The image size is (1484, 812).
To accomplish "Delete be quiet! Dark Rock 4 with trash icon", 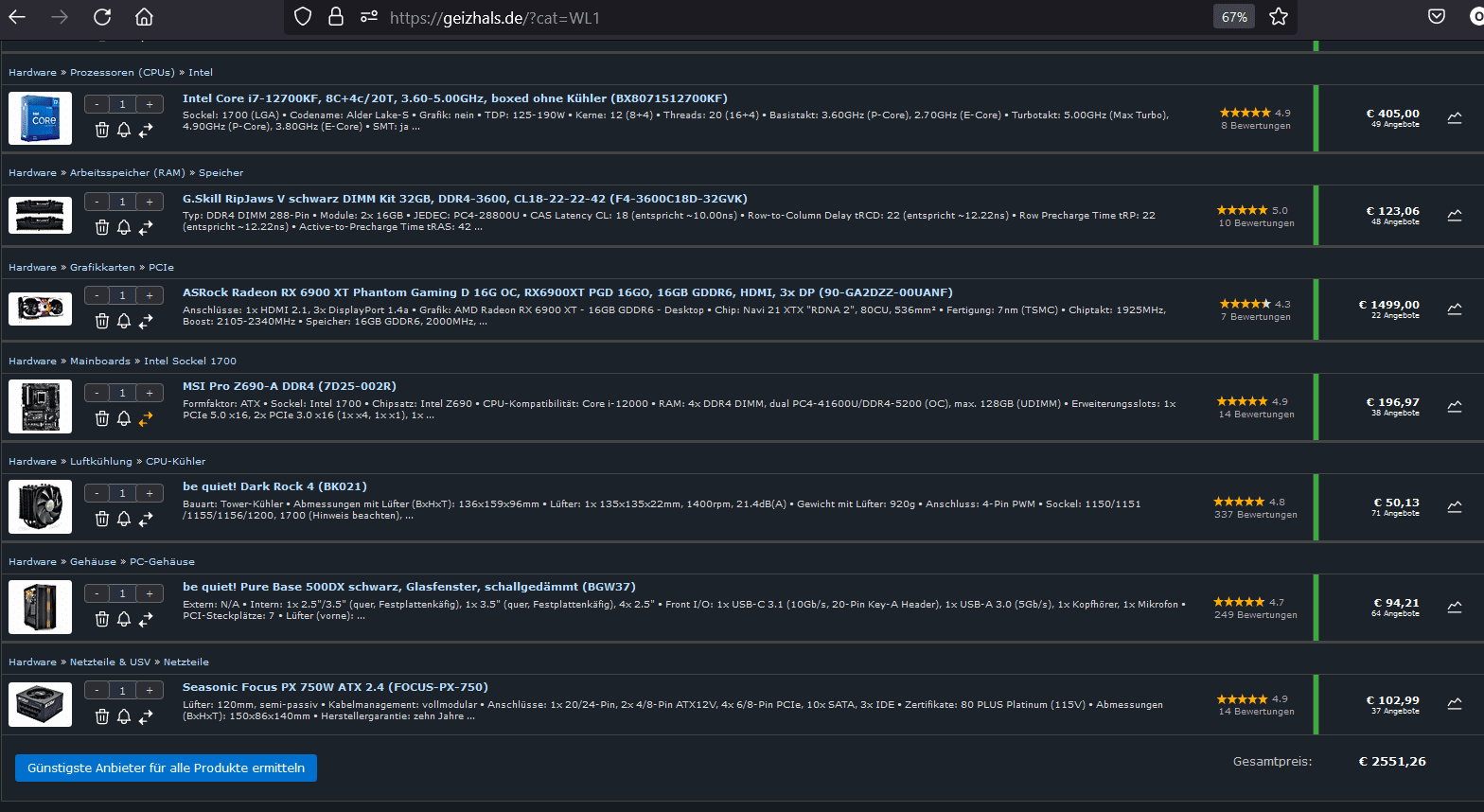I will [102, 519].
